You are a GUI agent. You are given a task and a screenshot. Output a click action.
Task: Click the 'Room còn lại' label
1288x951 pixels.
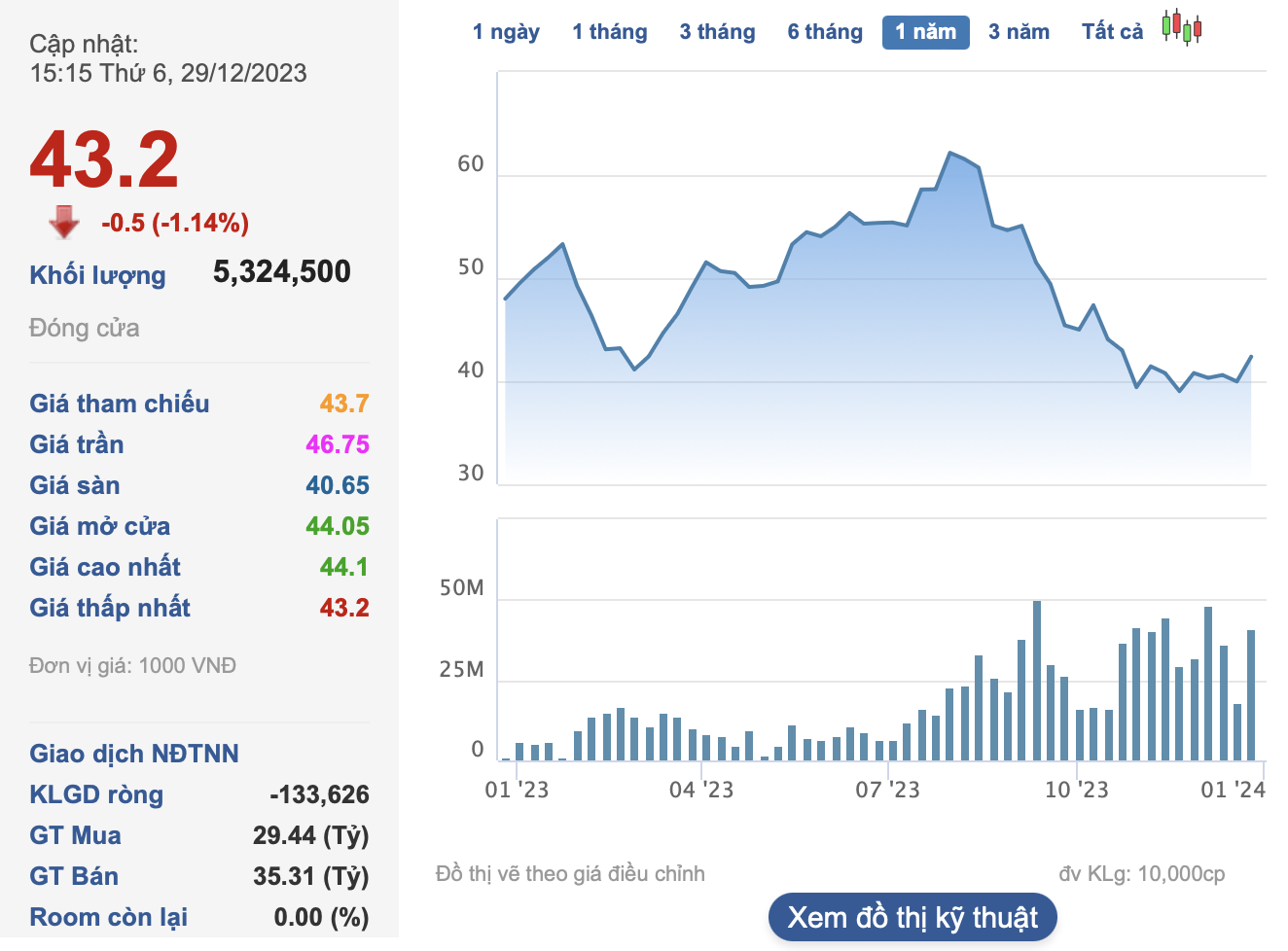coord(109,917)
